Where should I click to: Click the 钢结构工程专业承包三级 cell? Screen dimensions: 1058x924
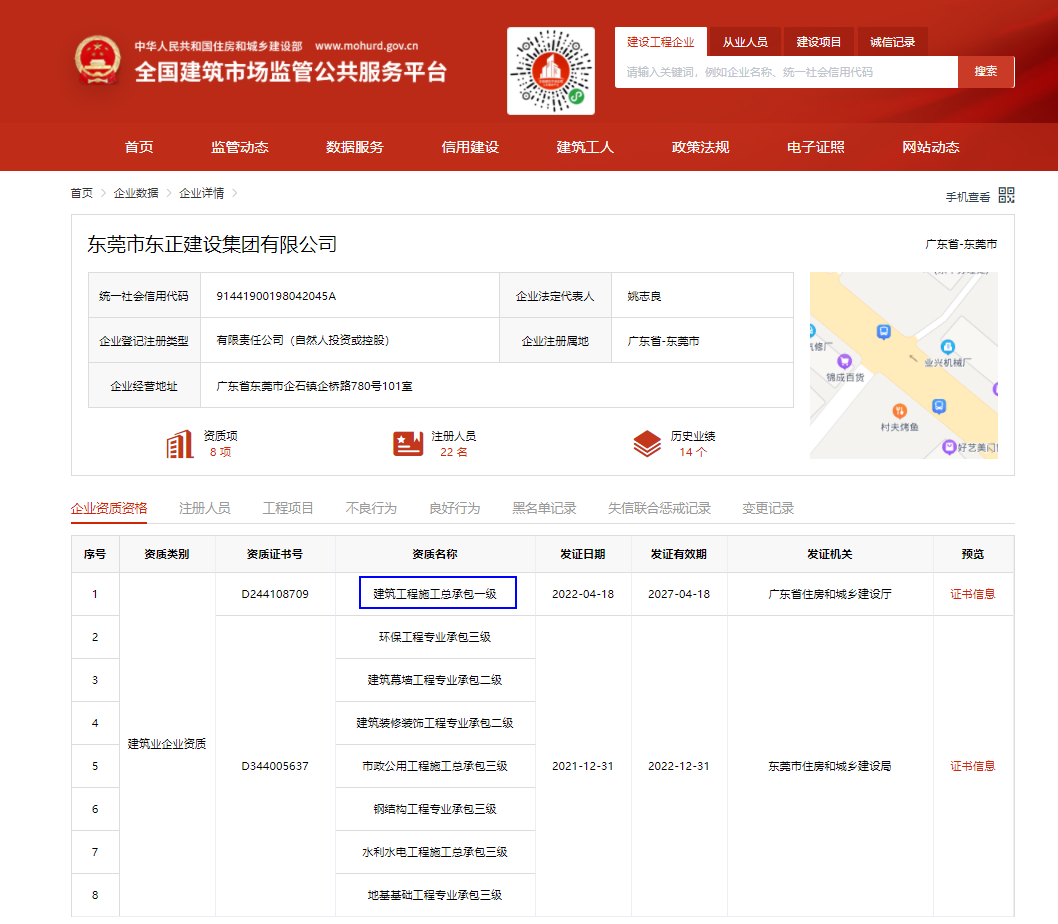pyautogui.click(x=435, y=809)
